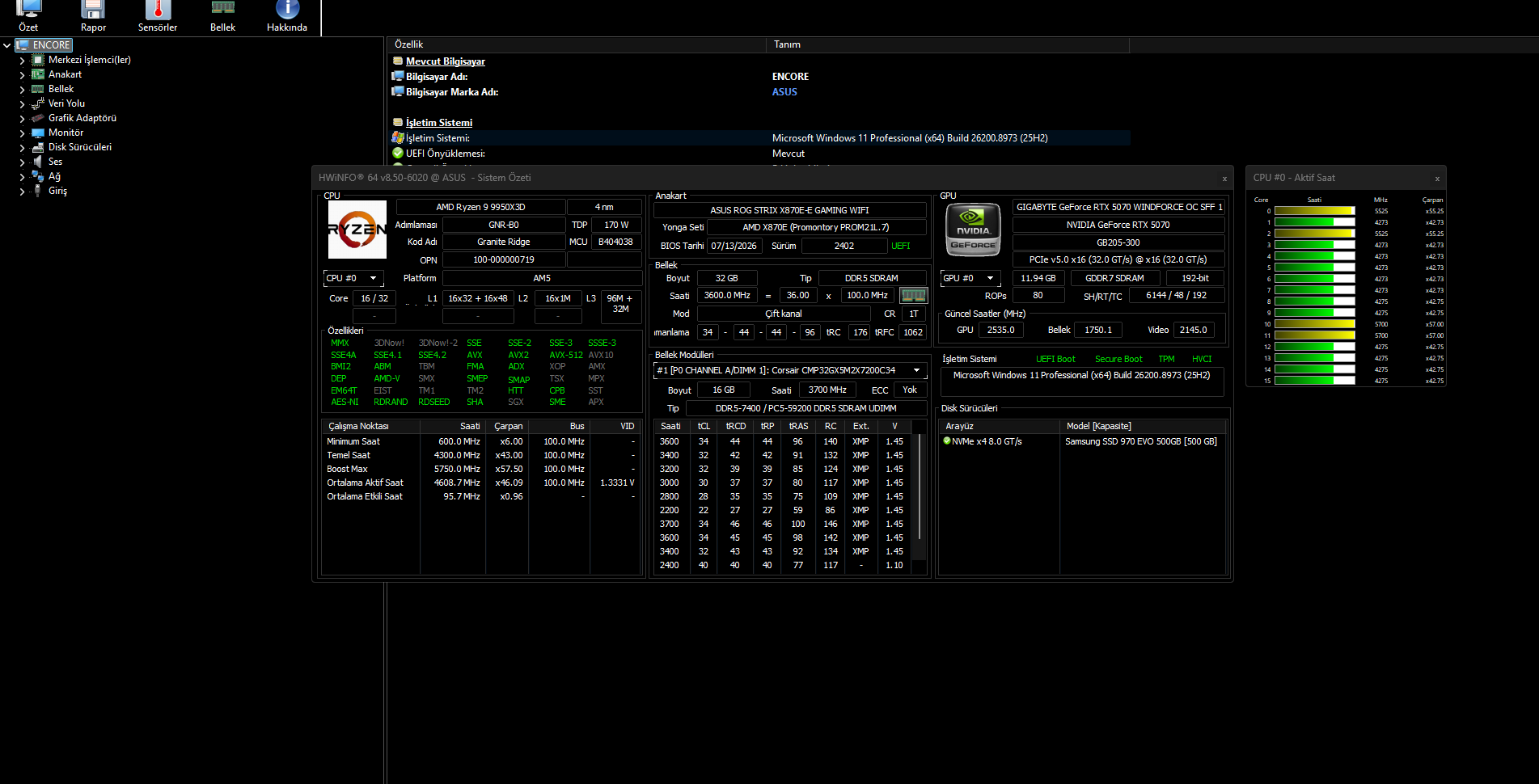Screen dimensions: 1539x784
Task: Click the Core 15 clock bar
Action: point(1314,381)
